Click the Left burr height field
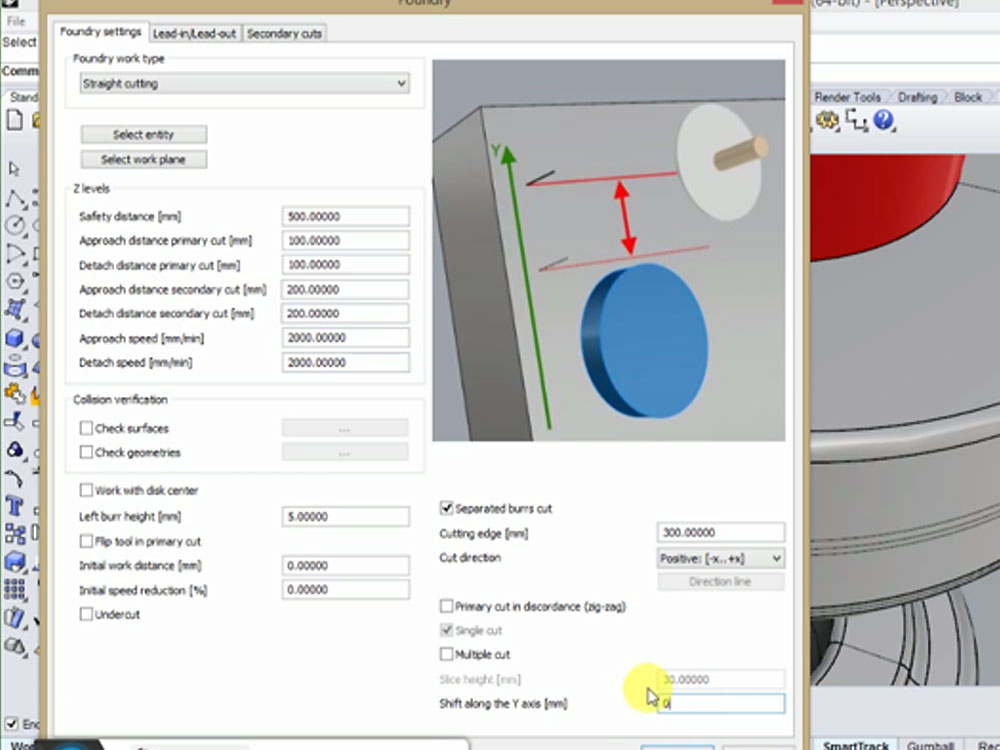Screen dimensions: 1000x750 click(346, 516)
